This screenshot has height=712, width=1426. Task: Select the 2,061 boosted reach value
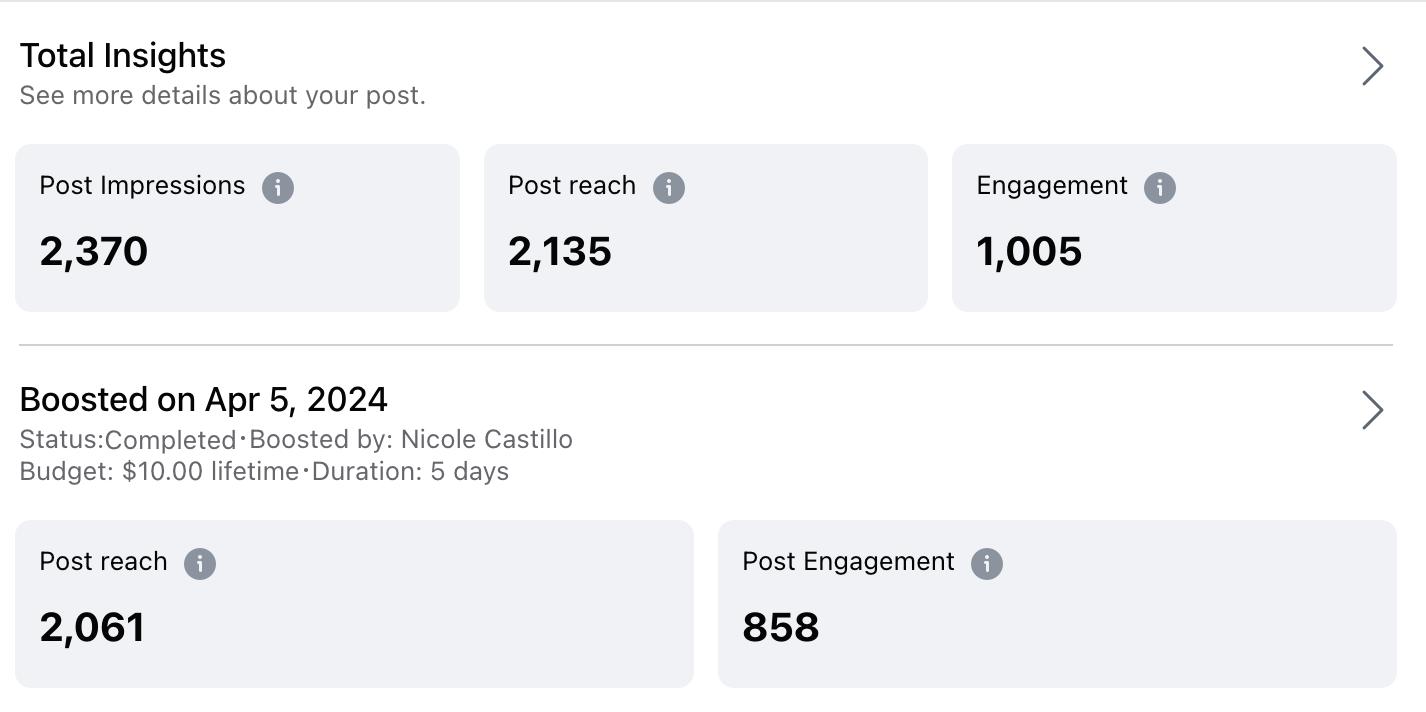(x=92, y=627)
